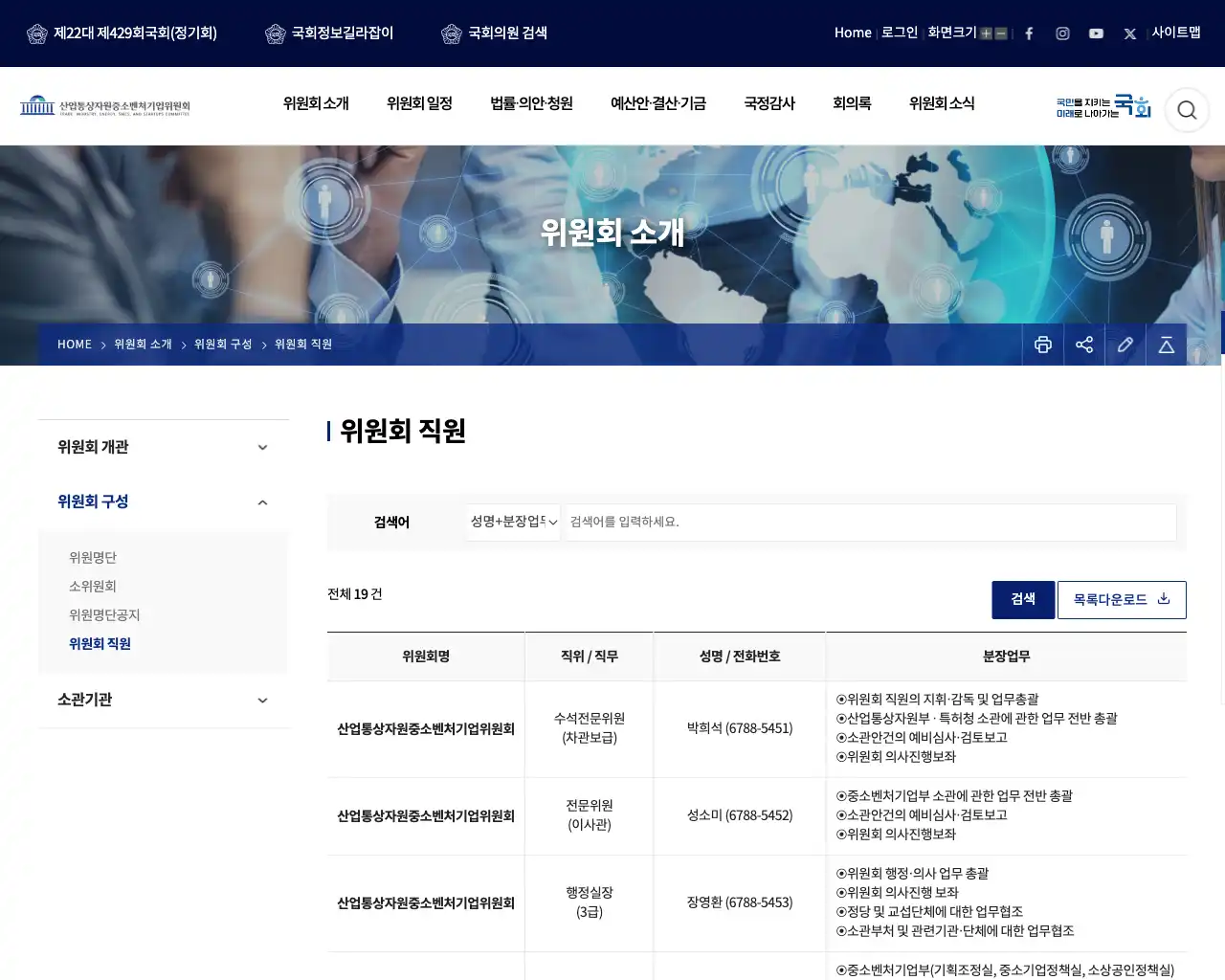
Task: Open the 위원회일정 main menu
Action: point(419,103)
